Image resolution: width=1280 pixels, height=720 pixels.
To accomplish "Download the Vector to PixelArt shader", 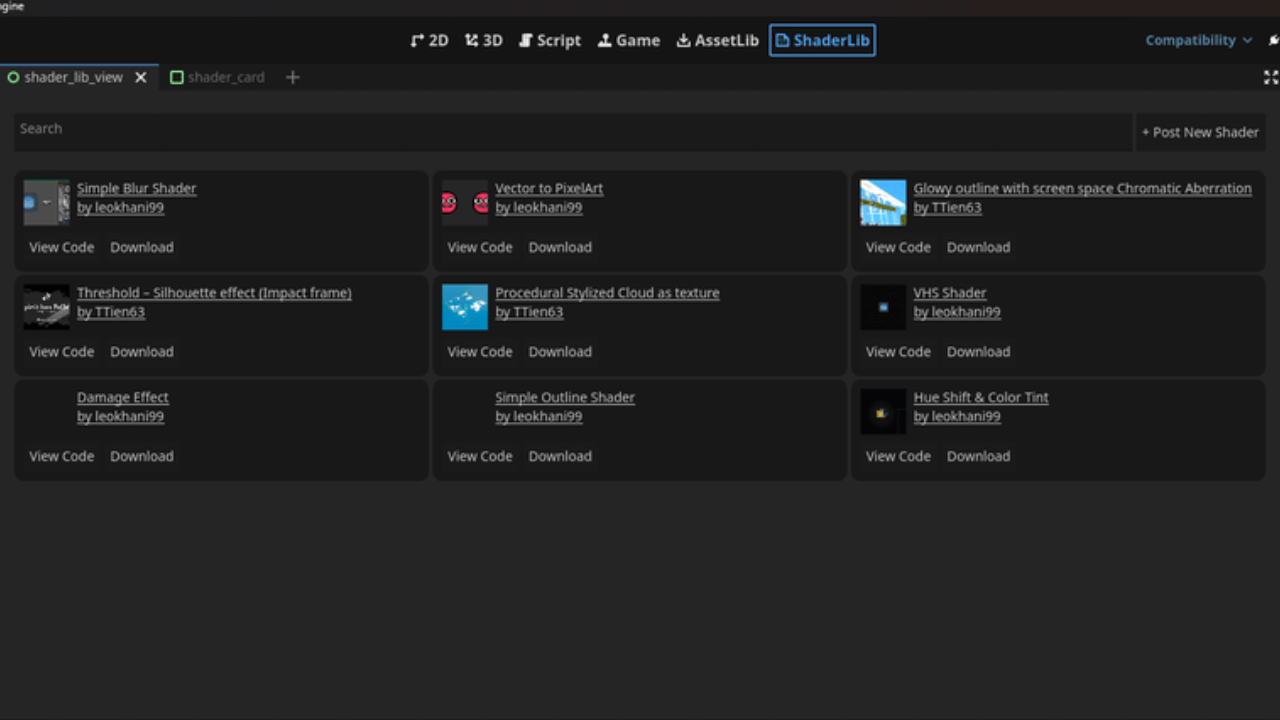I will [560, 247].
